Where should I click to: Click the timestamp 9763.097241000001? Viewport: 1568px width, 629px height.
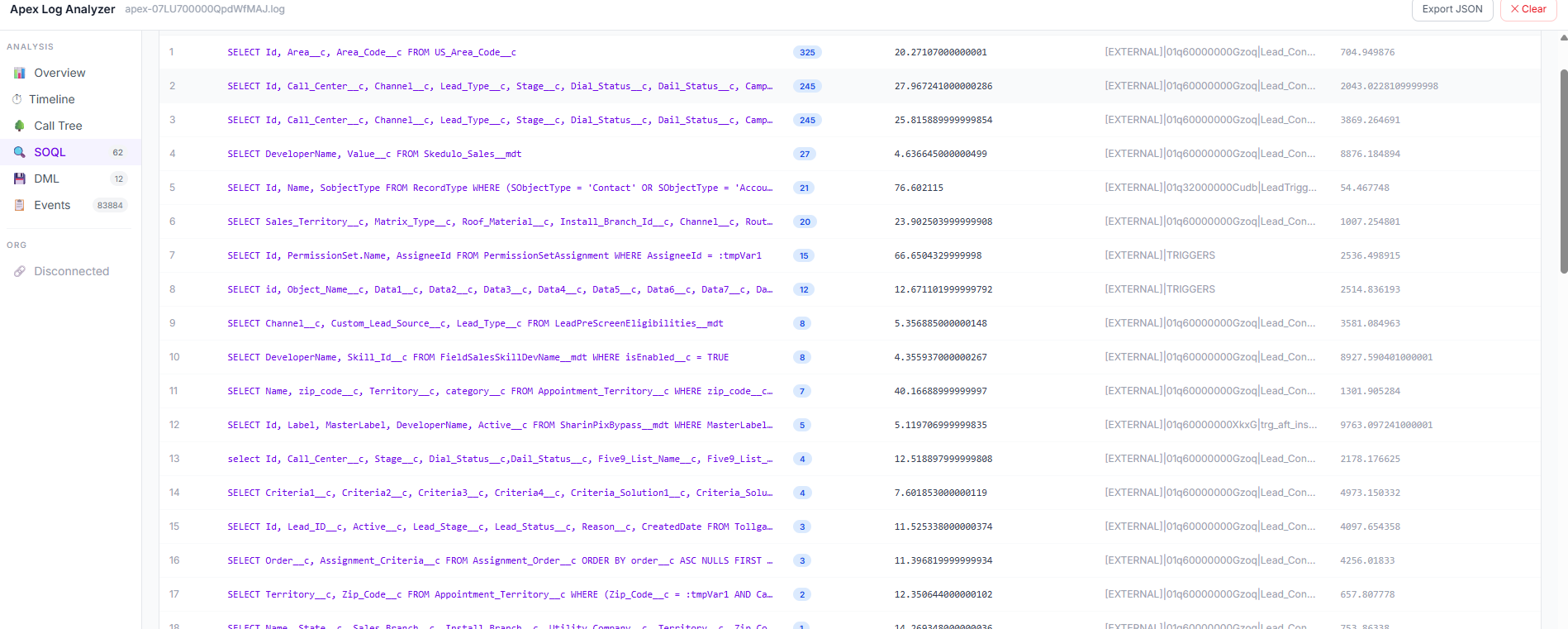pos(1386,425)
